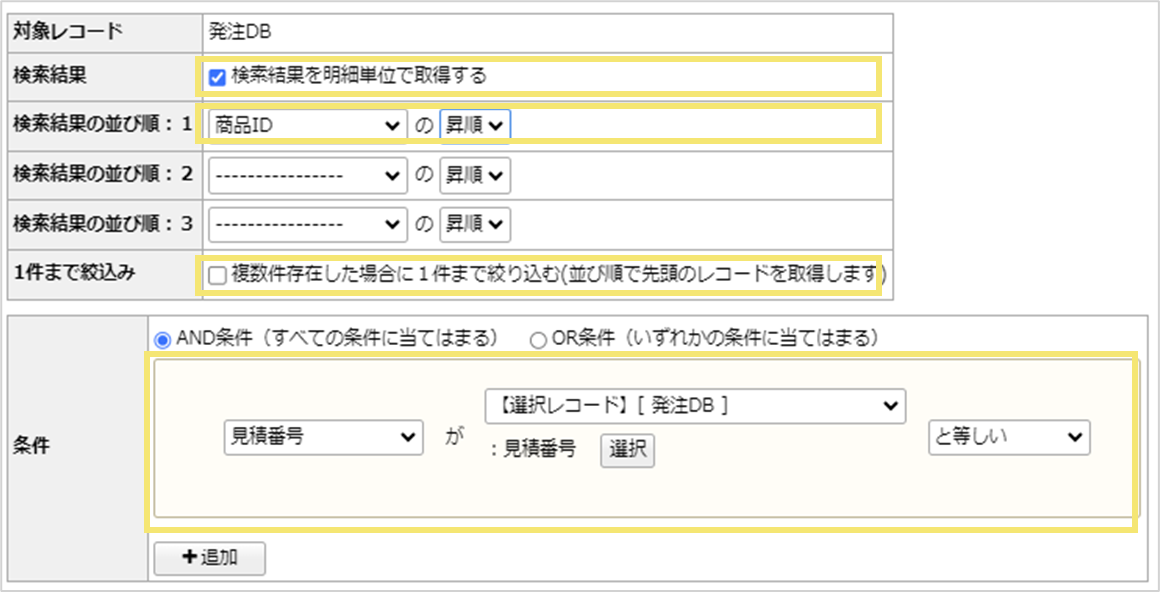Viewport: 1160px width, 592px height.
Task: Open the 昇順 dropdown for sort order 3
Action: [475, 223]
